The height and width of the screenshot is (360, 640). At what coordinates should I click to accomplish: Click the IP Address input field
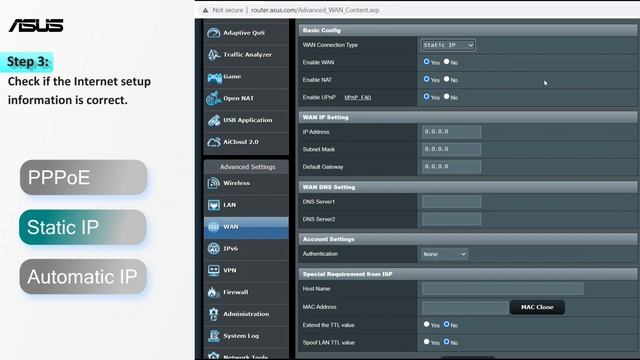(x=451, y=132)
